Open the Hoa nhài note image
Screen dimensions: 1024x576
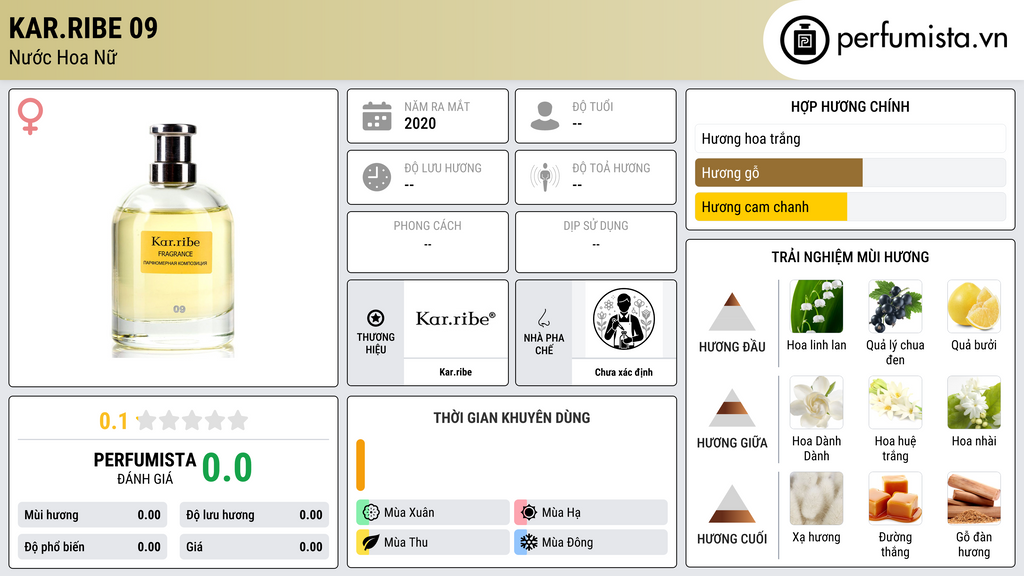click(x=974, y=402)
